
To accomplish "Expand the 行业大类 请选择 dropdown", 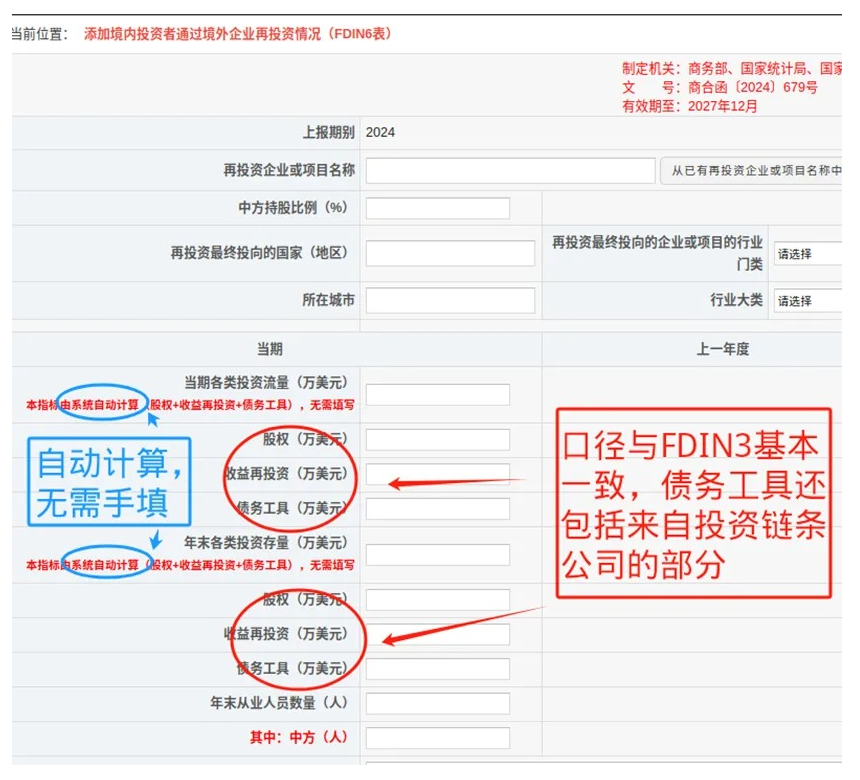I will [806, 301].
